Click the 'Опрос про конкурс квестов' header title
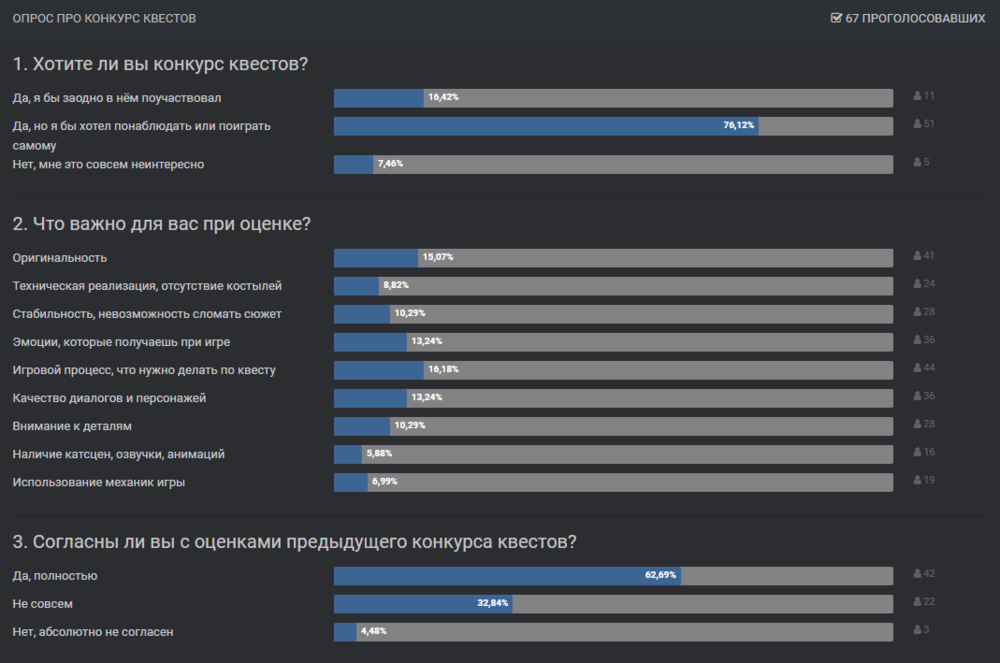Image resolution: width=1000 pixels, height=663 pixels. tap(104, 19)
